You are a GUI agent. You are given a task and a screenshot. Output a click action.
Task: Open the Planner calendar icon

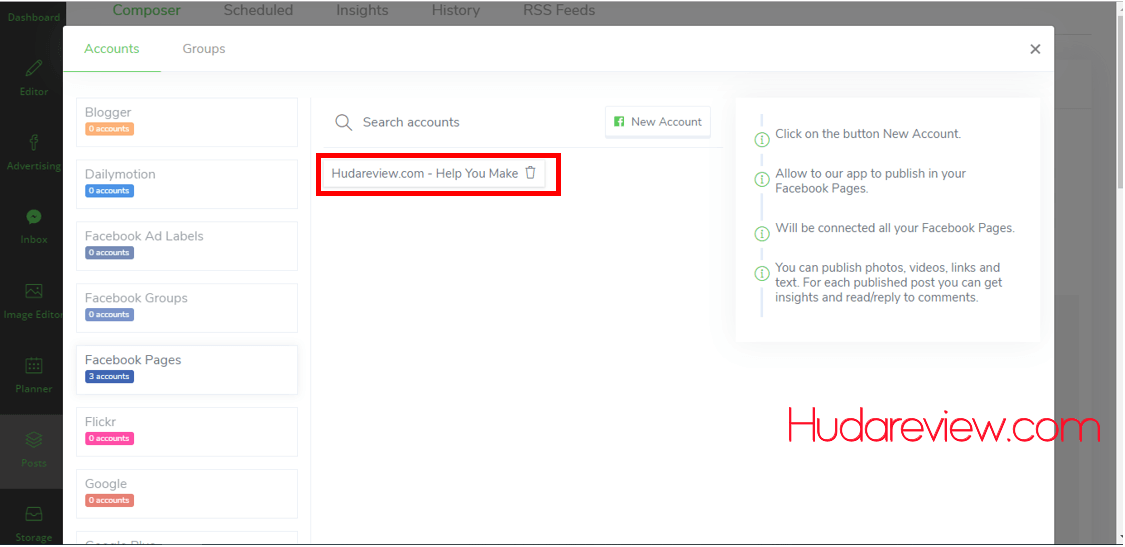[34, 366]
